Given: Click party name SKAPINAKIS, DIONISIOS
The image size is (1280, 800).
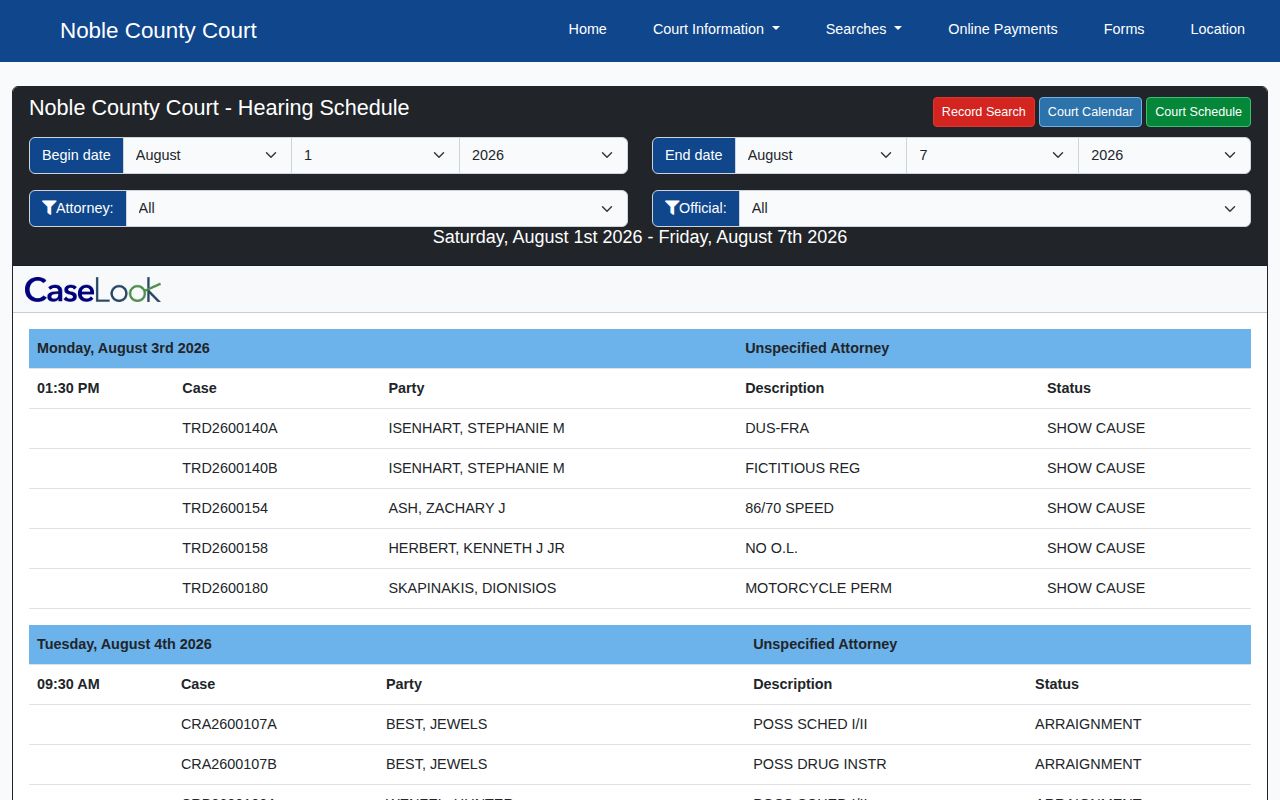Looking at the screenshot, I should (x=472, y=588).
